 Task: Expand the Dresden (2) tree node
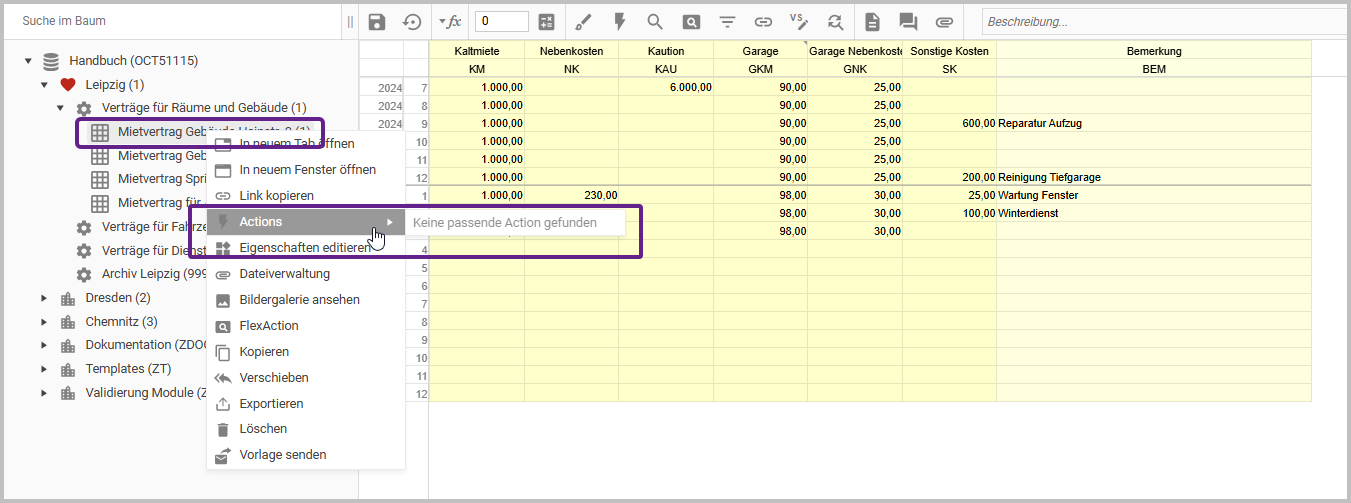click(x=43, y=298)
